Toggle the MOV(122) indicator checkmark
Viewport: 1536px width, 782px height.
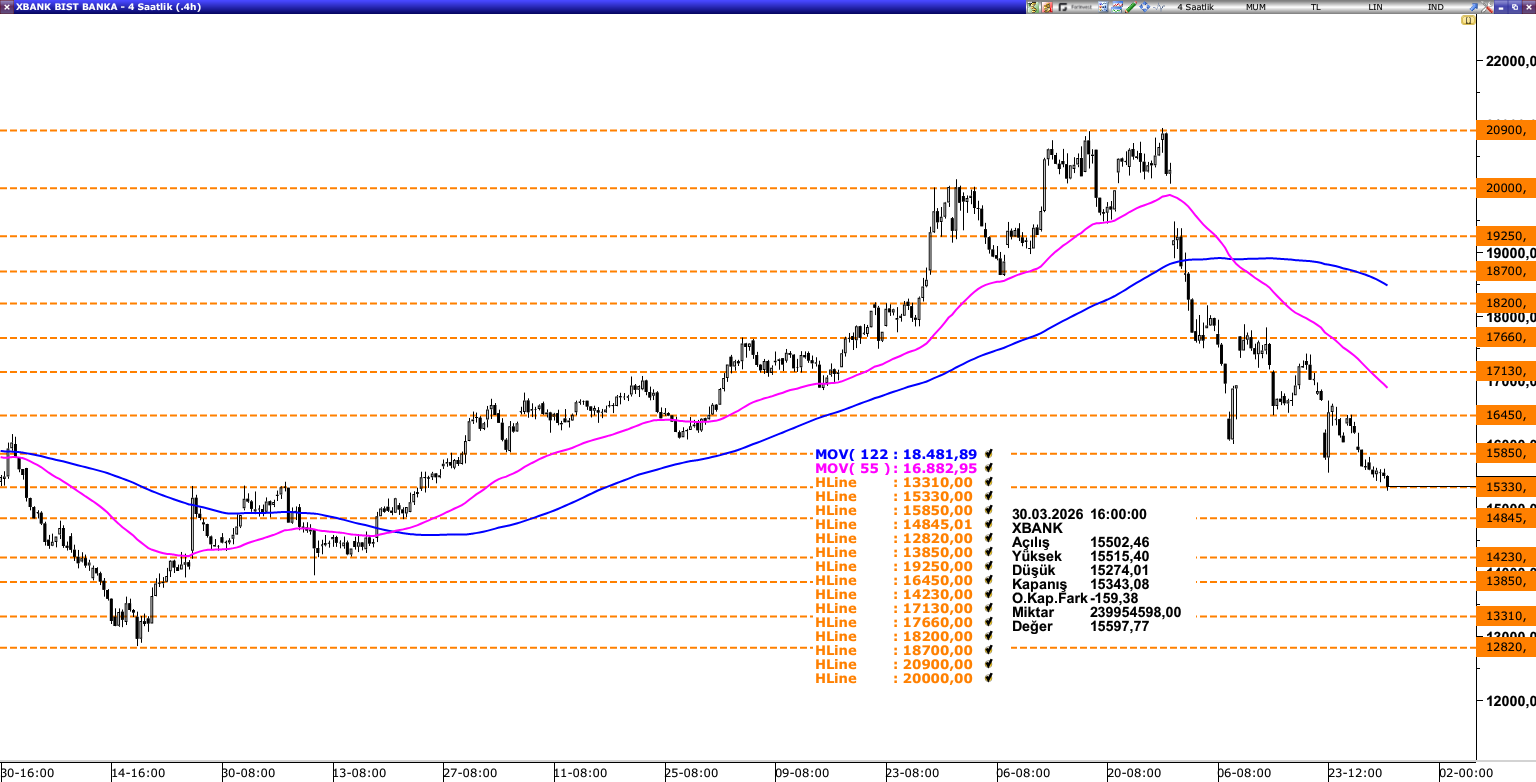pyautogui.click(x=988, y=454)
